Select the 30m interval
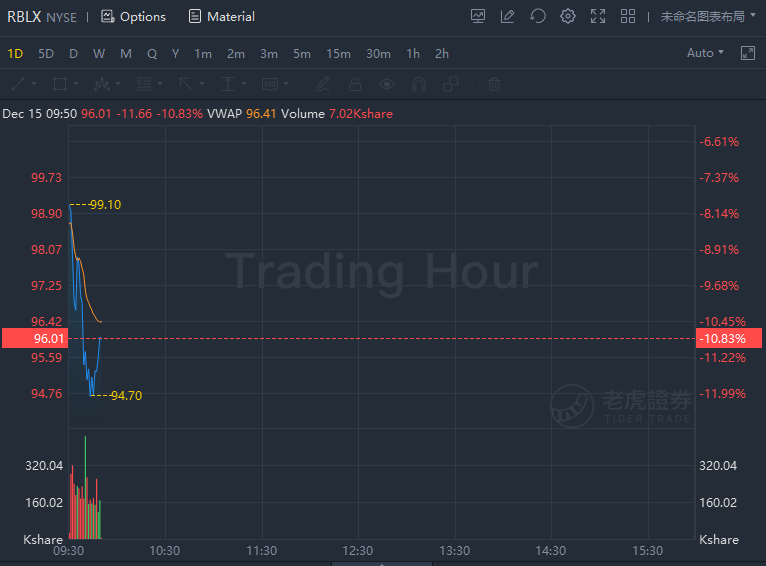 pos(379,54)
